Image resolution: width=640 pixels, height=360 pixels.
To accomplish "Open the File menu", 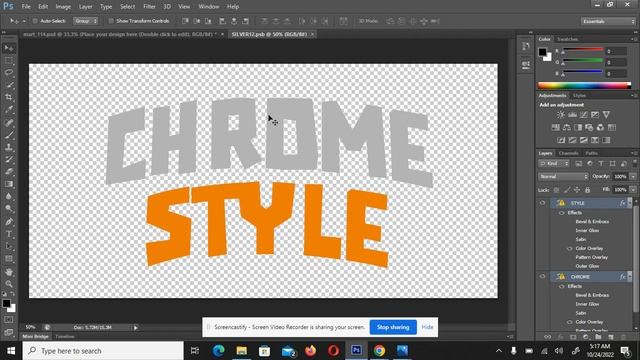I will 26,7.
